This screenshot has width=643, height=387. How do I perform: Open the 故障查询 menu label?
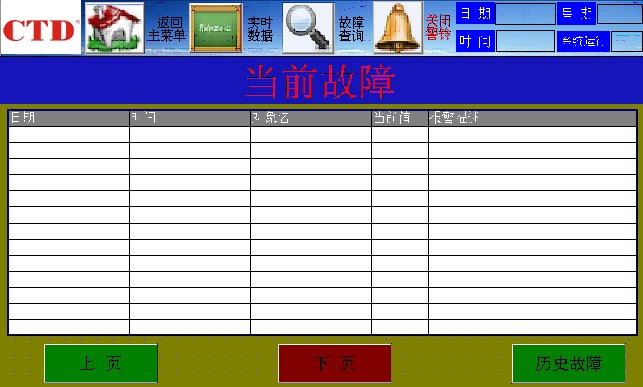[x=351, y=29]
